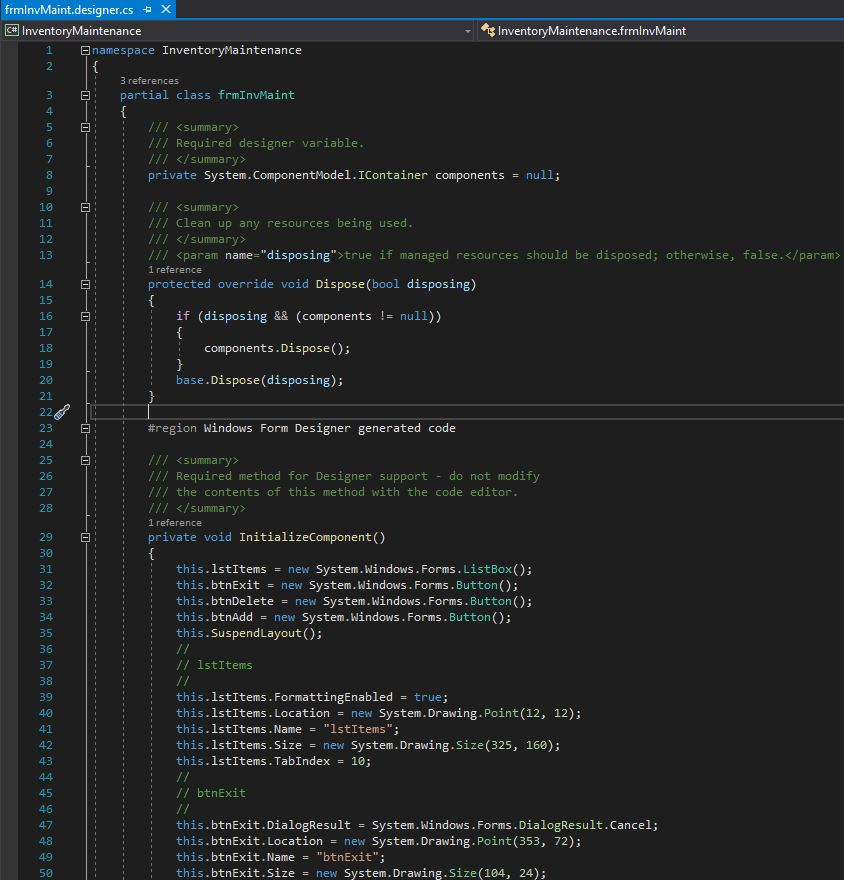Collapse the namespace InventoryMaintenance block
Image resolution: width=844 pixels, height=880 pixels.
click(84, 49)
